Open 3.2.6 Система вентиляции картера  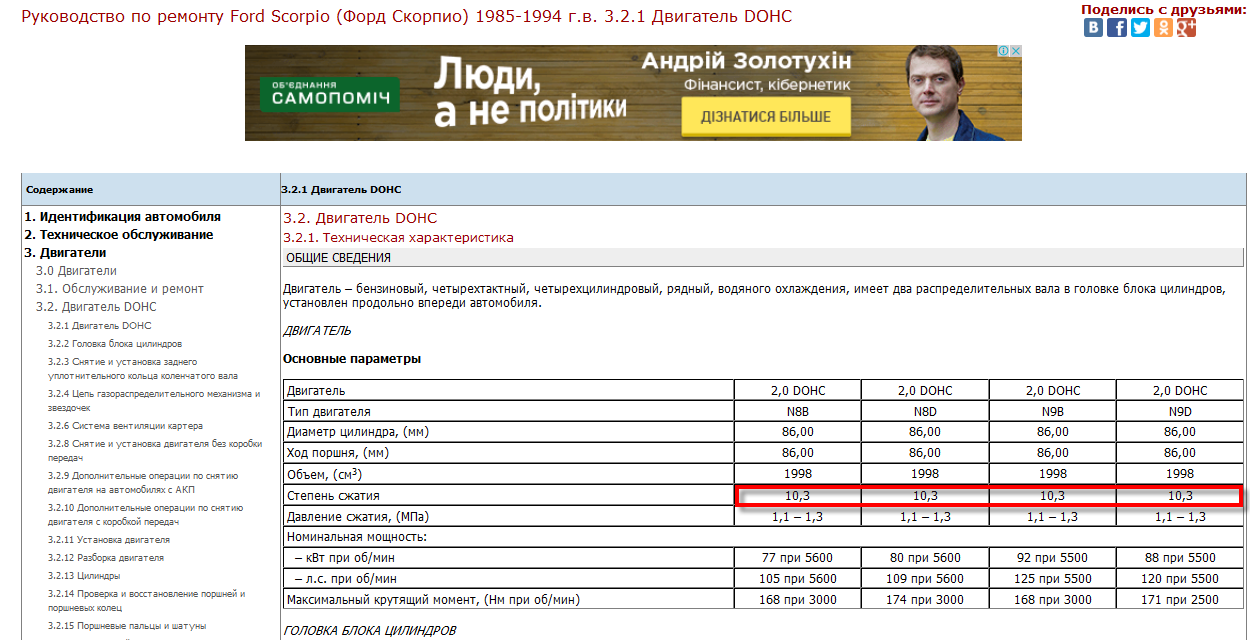[x=125, y=425]
